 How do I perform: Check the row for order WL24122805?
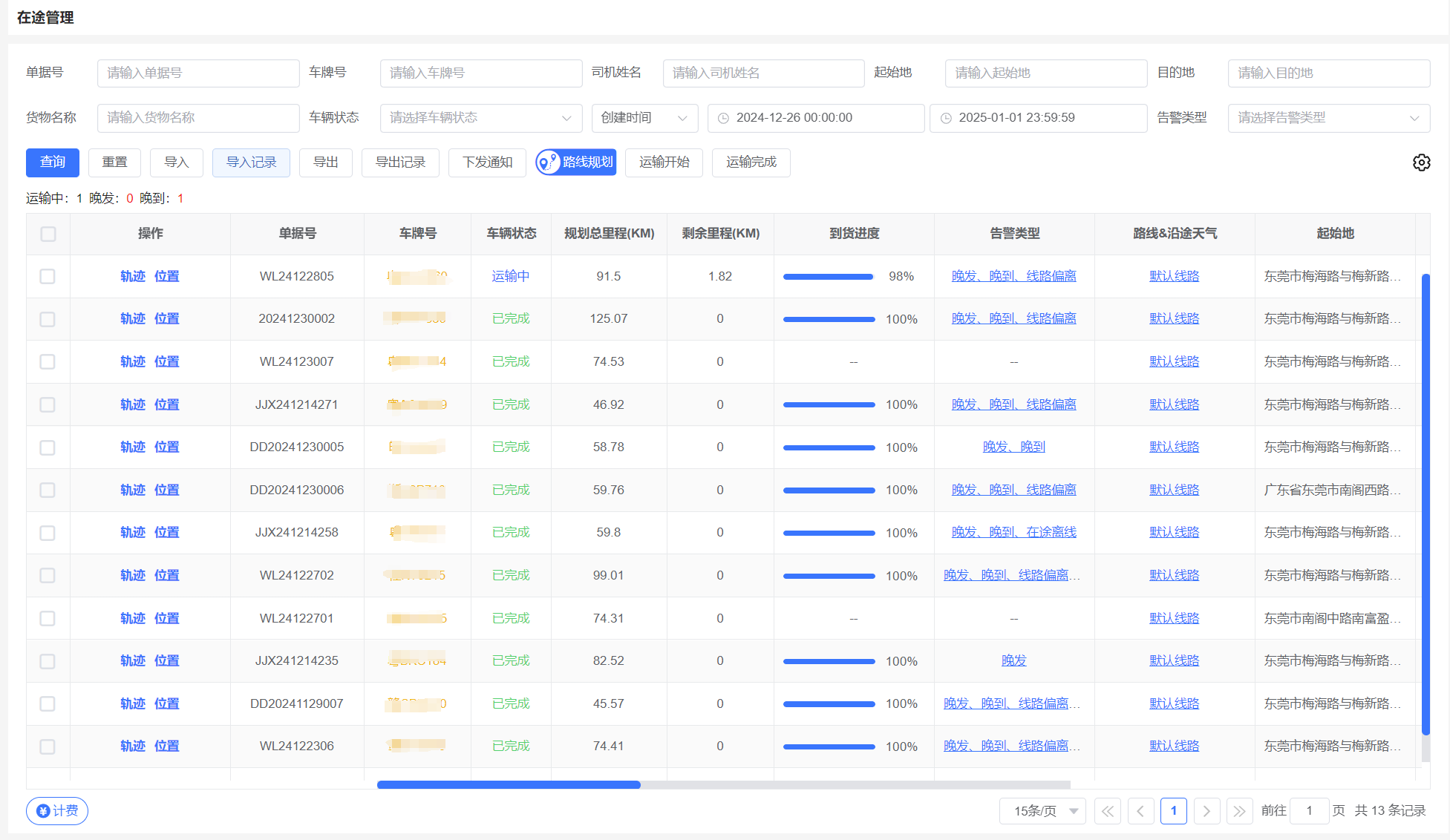48,276
